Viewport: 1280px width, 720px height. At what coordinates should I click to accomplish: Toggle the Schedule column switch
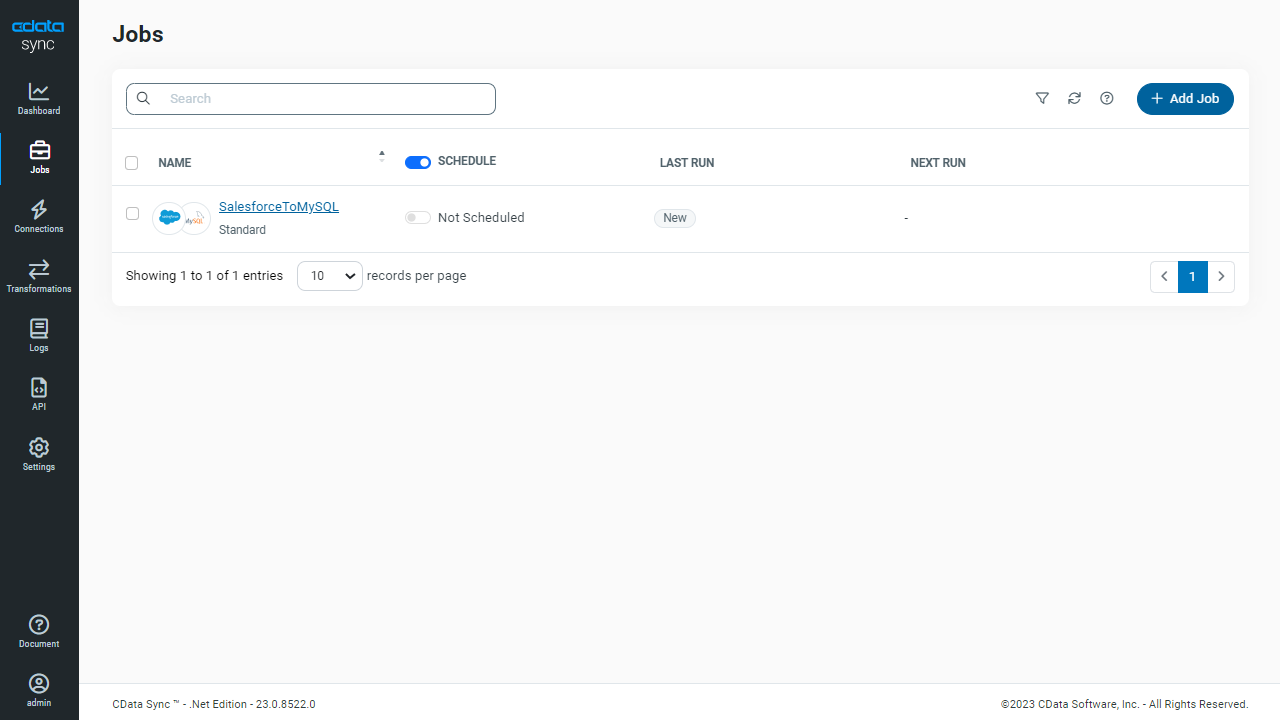pos(418,162)
